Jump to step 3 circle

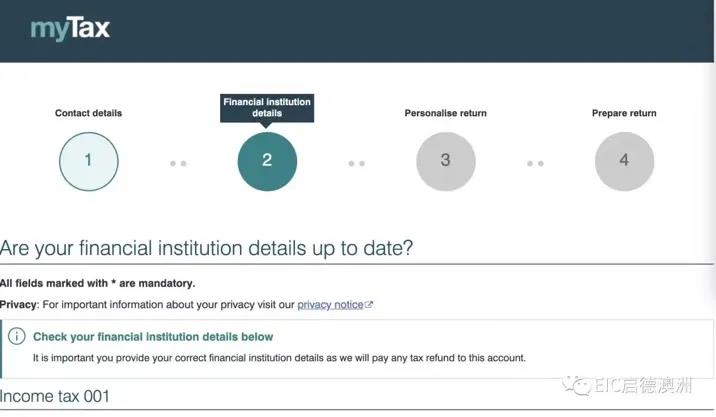(x=445, y=161)
